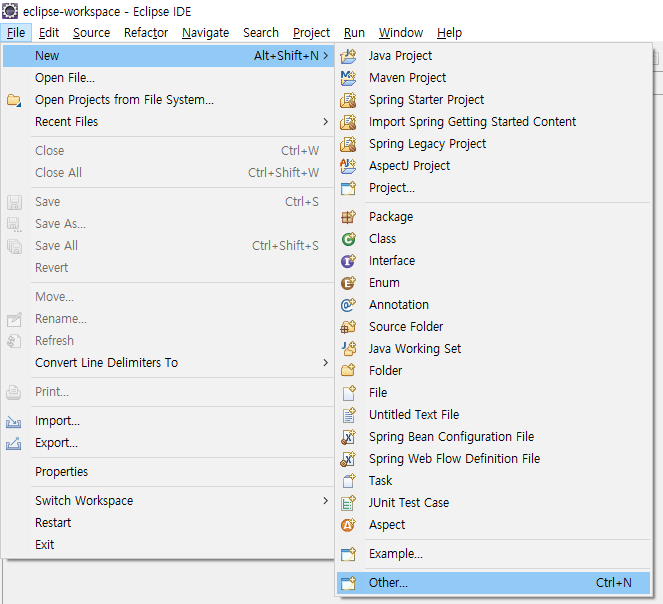Click the Import Spring Getting Started Content icon
Screen dimensions: 663x604
click(348, 122)
